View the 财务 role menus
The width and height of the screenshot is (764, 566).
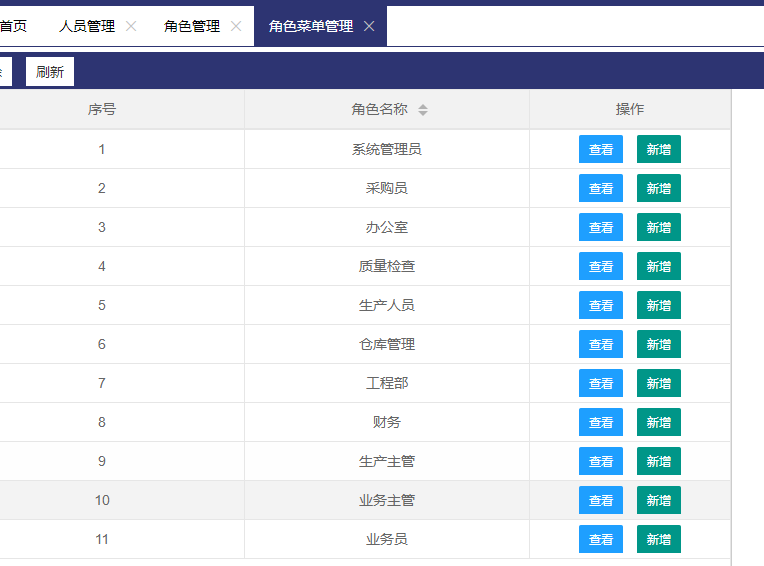601,422
